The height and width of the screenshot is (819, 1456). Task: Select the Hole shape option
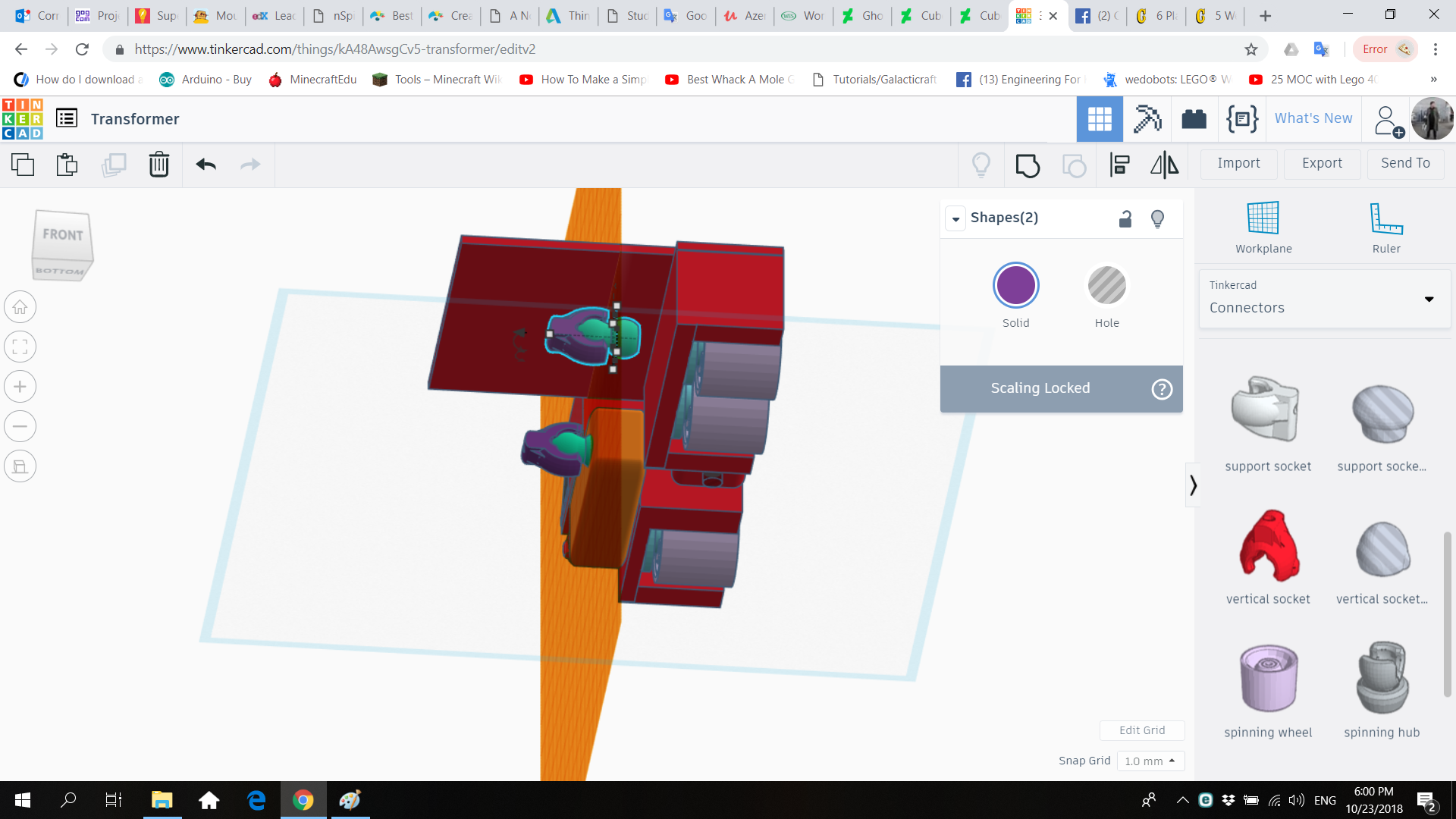click(1106, 285)
